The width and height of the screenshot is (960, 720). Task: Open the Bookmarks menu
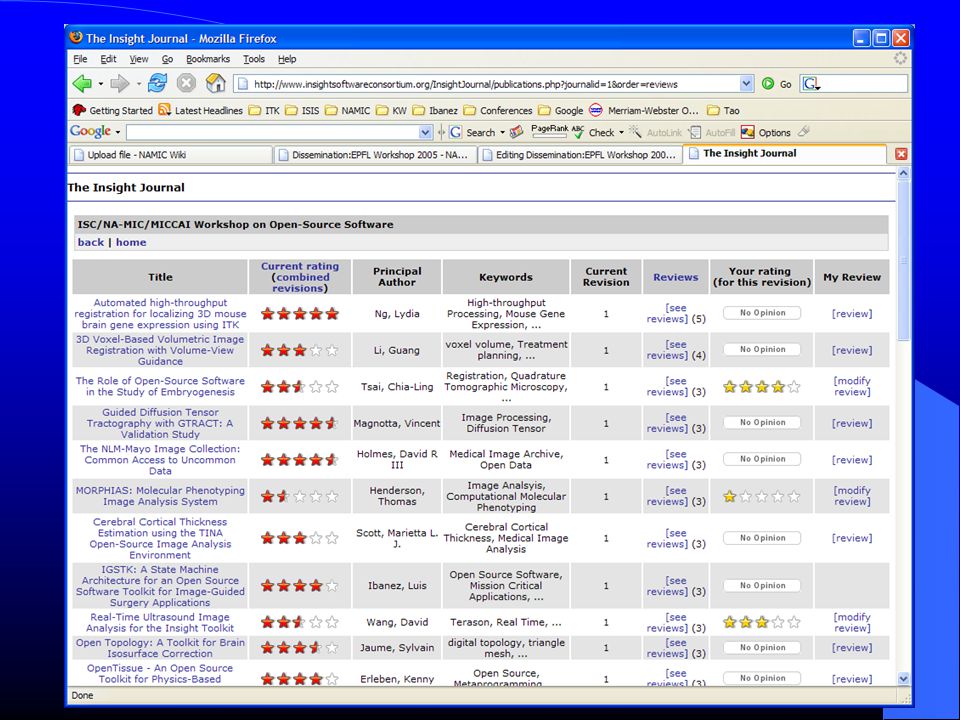click(x=208, y=59)
